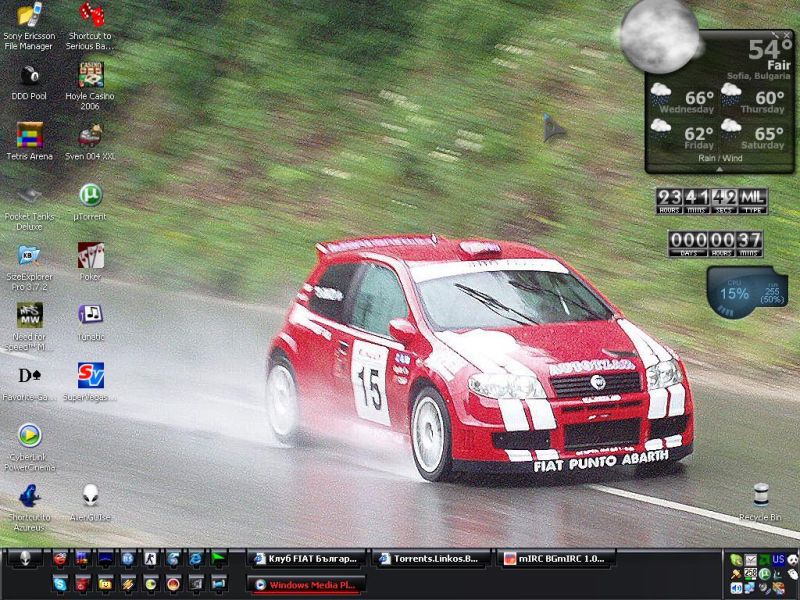Click the US language indicator in tray
The height and width of the screenshot is (600, 800).
click(x=778, y=560)
